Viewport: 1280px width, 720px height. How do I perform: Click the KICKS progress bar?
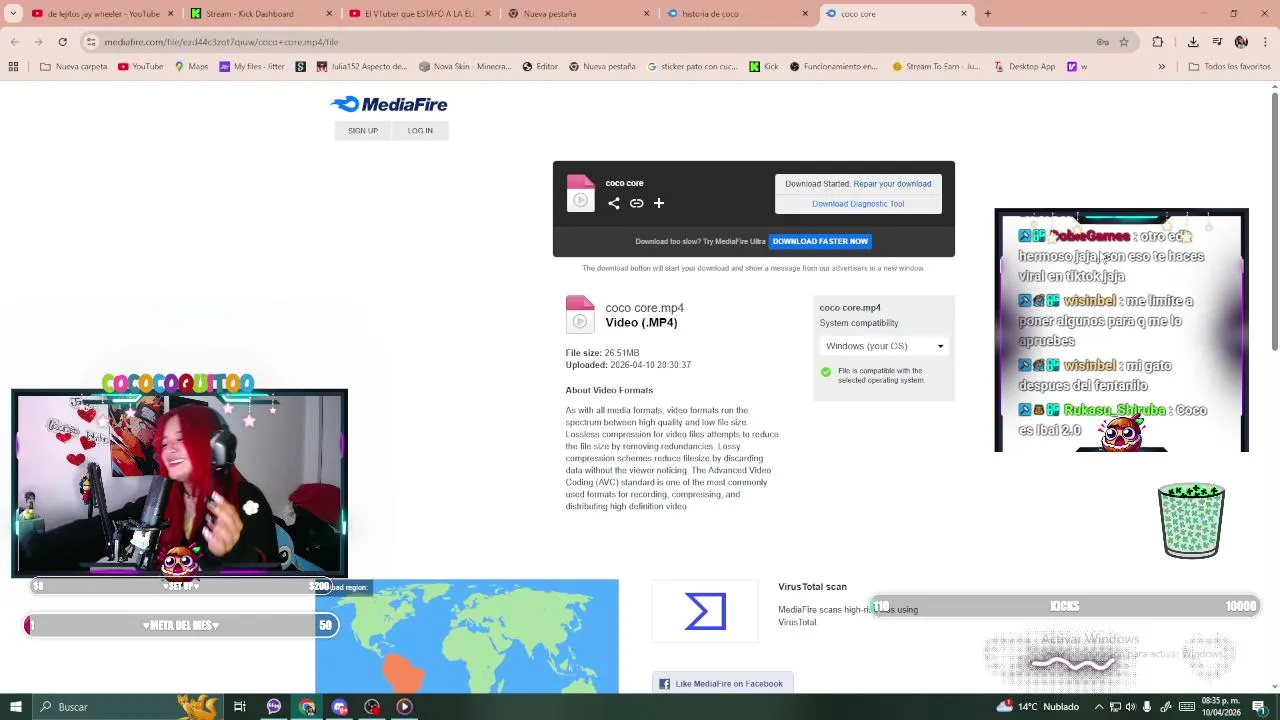(1065, 606)
